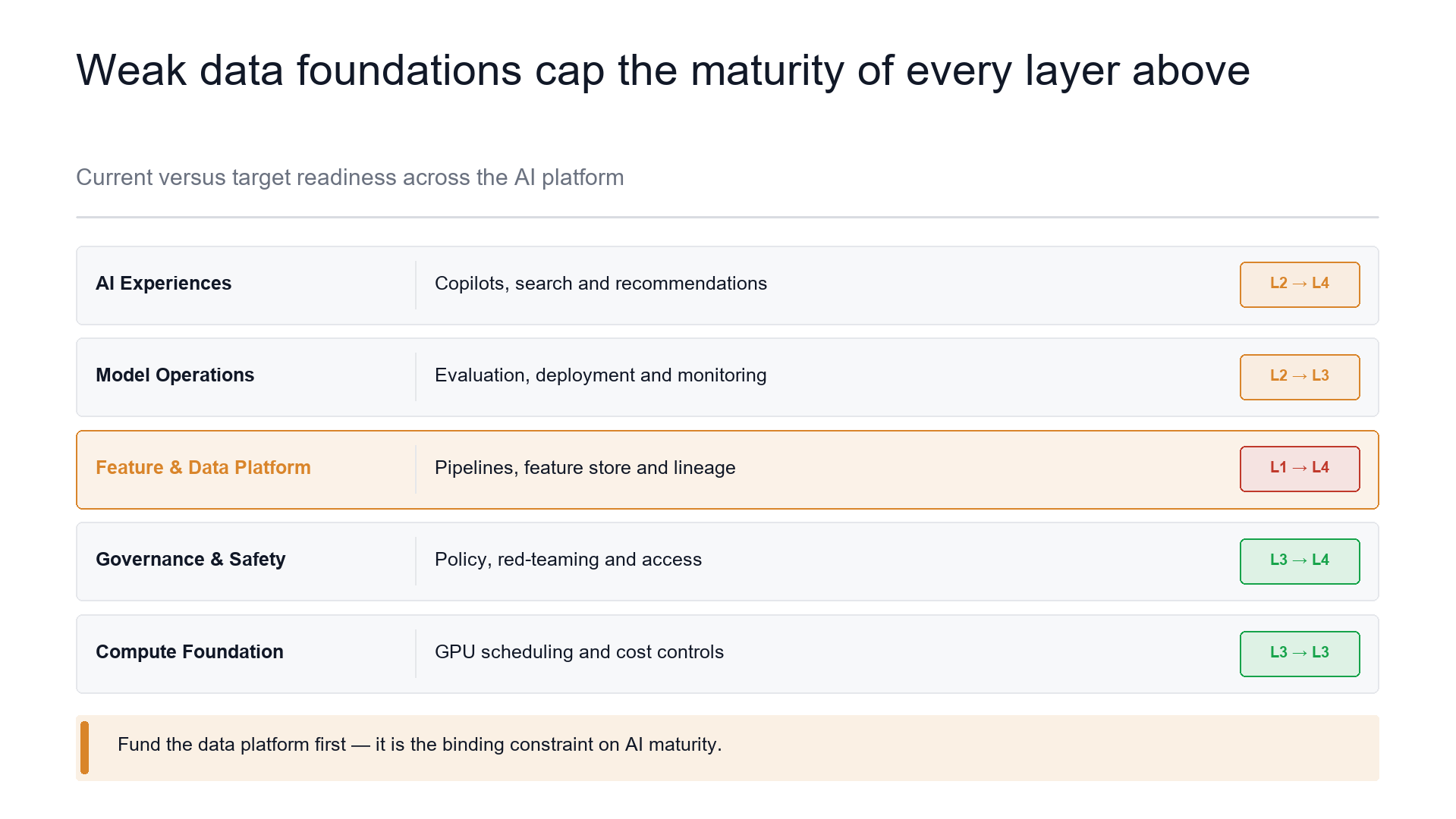Click the 'Fund the data platform first' callout
The width and height of the screenshot is (1456, 819).
[728, 748]
